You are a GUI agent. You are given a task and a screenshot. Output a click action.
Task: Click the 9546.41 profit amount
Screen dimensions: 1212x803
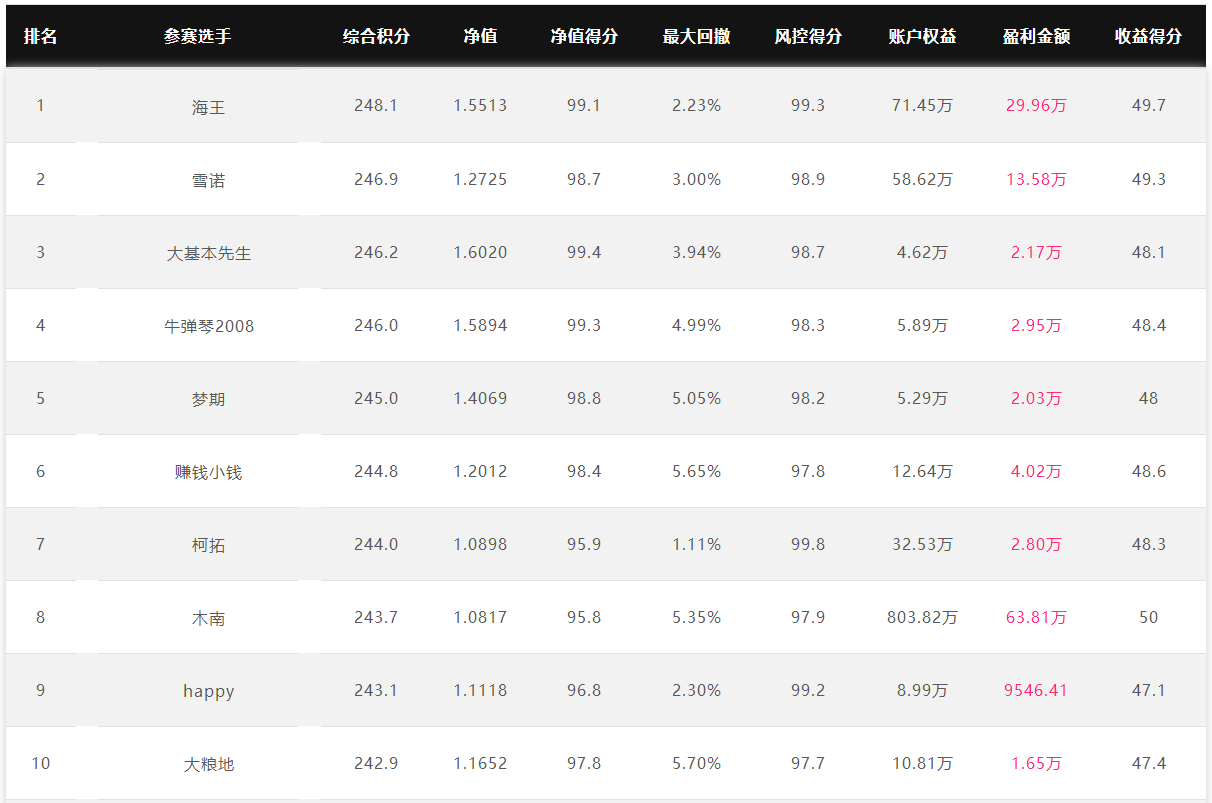tap(1036, 690)
